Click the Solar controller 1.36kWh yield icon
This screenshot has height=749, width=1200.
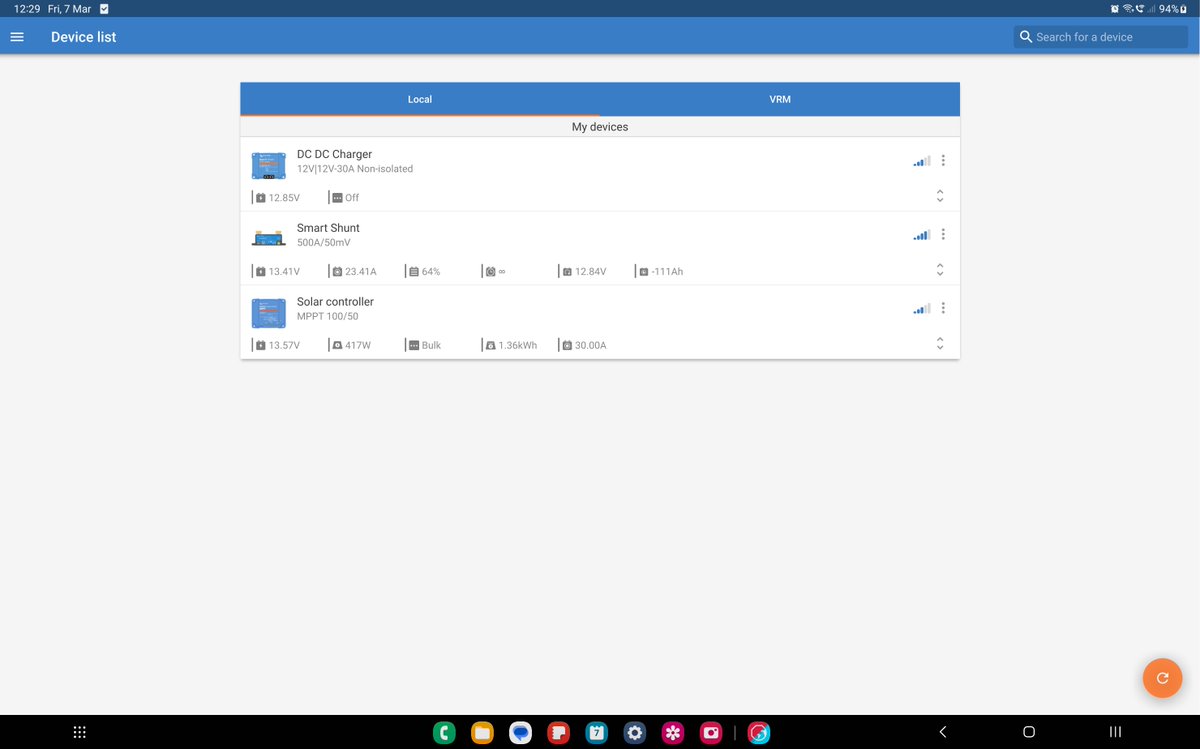click(x=490, y=346)
